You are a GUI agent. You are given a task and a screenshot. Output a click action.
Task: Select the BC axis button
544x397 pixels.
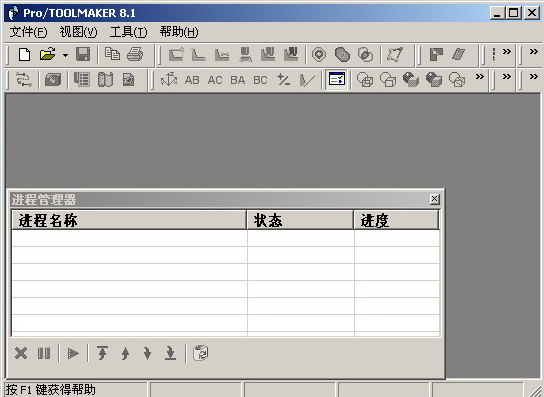point(260,80)
